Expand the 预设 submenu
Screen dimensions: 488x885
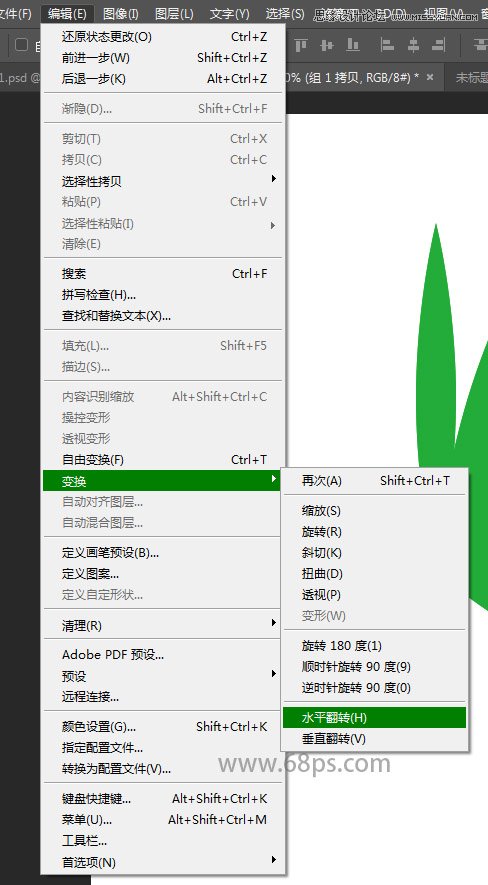pyautogui.click(x=164, y=676)
